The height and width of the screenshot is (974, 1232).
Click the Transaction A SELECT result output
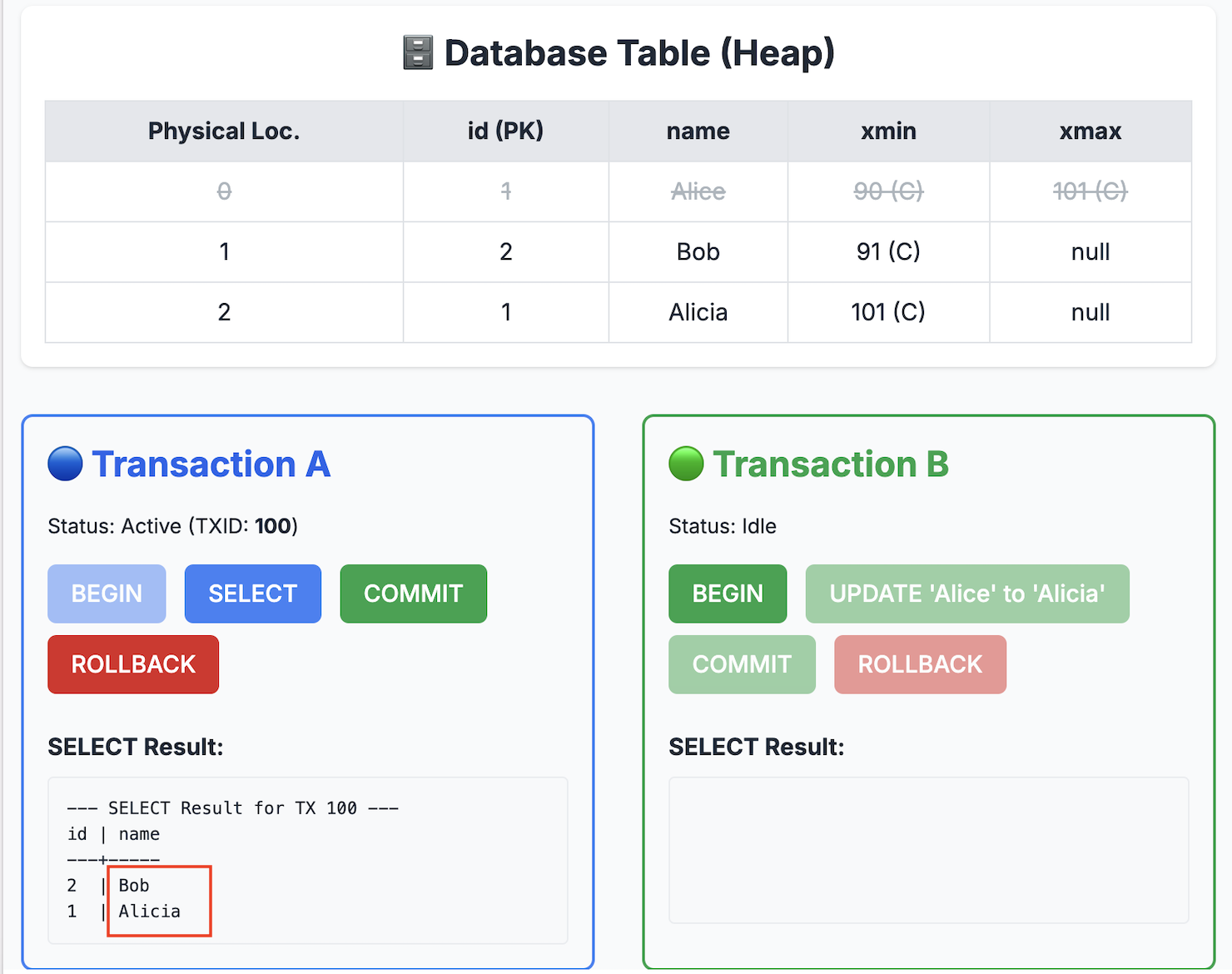pyautogui.click(x=307, y=859)
